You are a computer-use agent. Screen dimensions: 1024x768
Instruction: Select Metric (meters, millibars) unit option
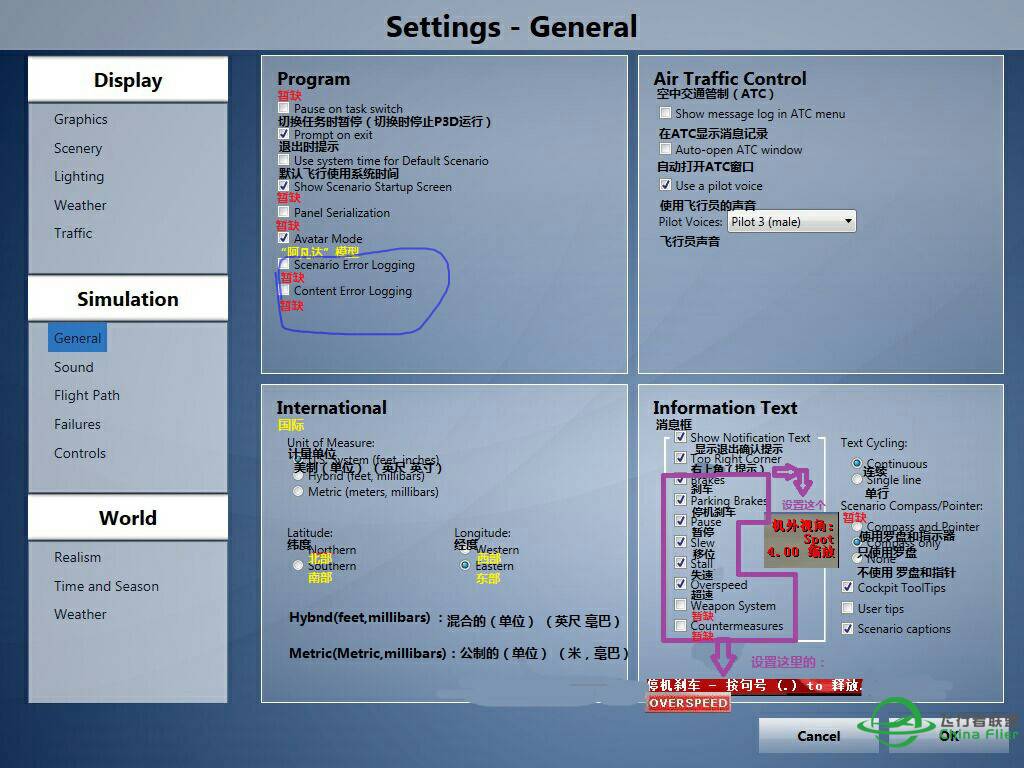[x=298, y=492]
